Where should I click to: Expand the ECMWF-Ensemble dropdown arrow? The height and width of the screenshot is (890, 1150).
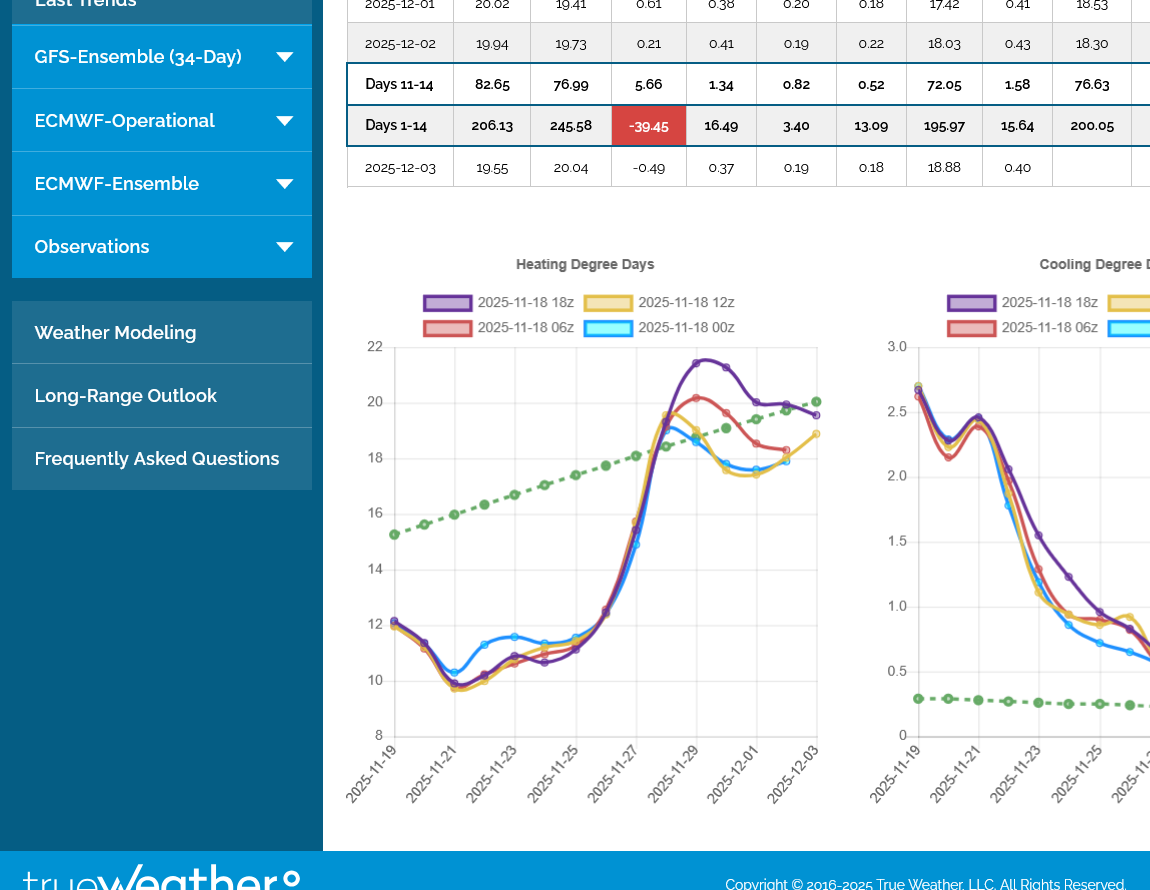click(x=284, y=184)
